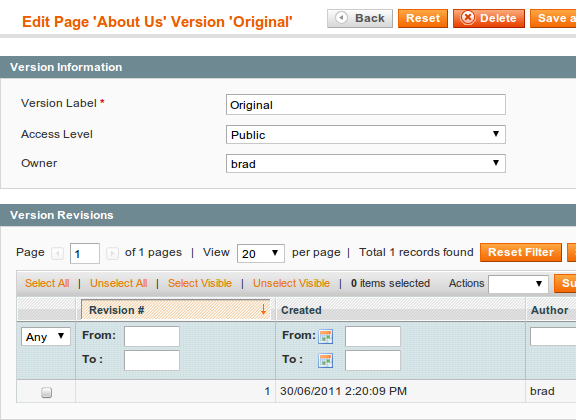Toggle Revision # descending sort arrow
This screenshot has height=420, width=576.
click(263, 310)
